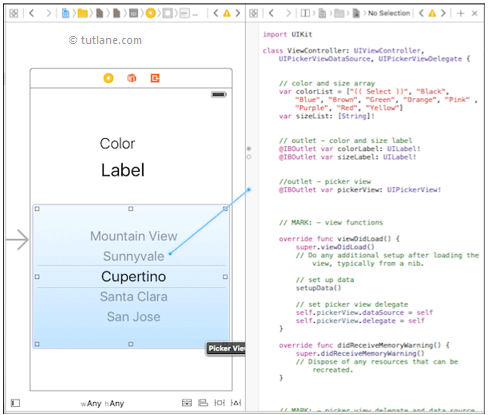Image resolution: width=488 pixels, height=415 pixels.
Task: Go to previous issue in left editor
Action: (216, 13)
